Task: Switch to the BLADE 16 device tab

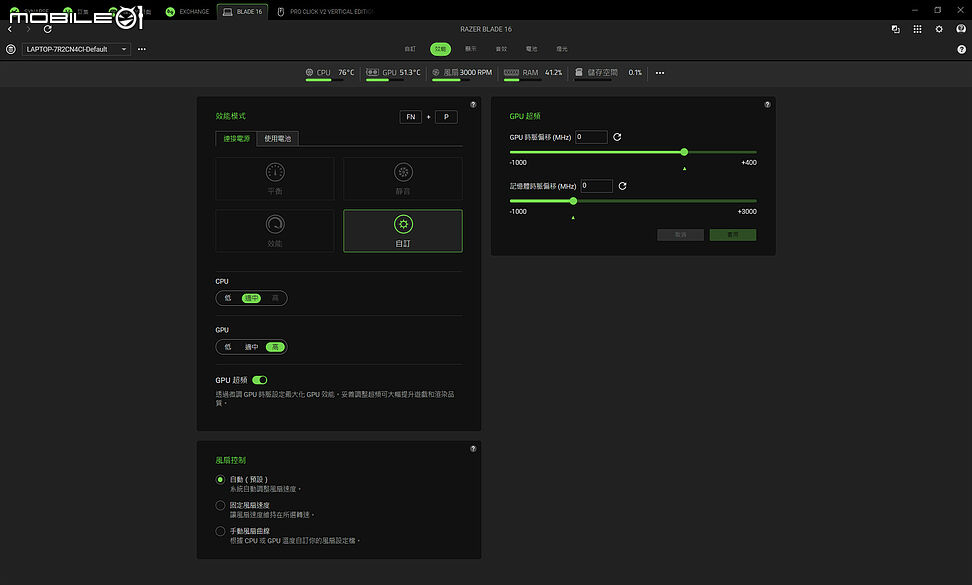Action: point(242,12)
